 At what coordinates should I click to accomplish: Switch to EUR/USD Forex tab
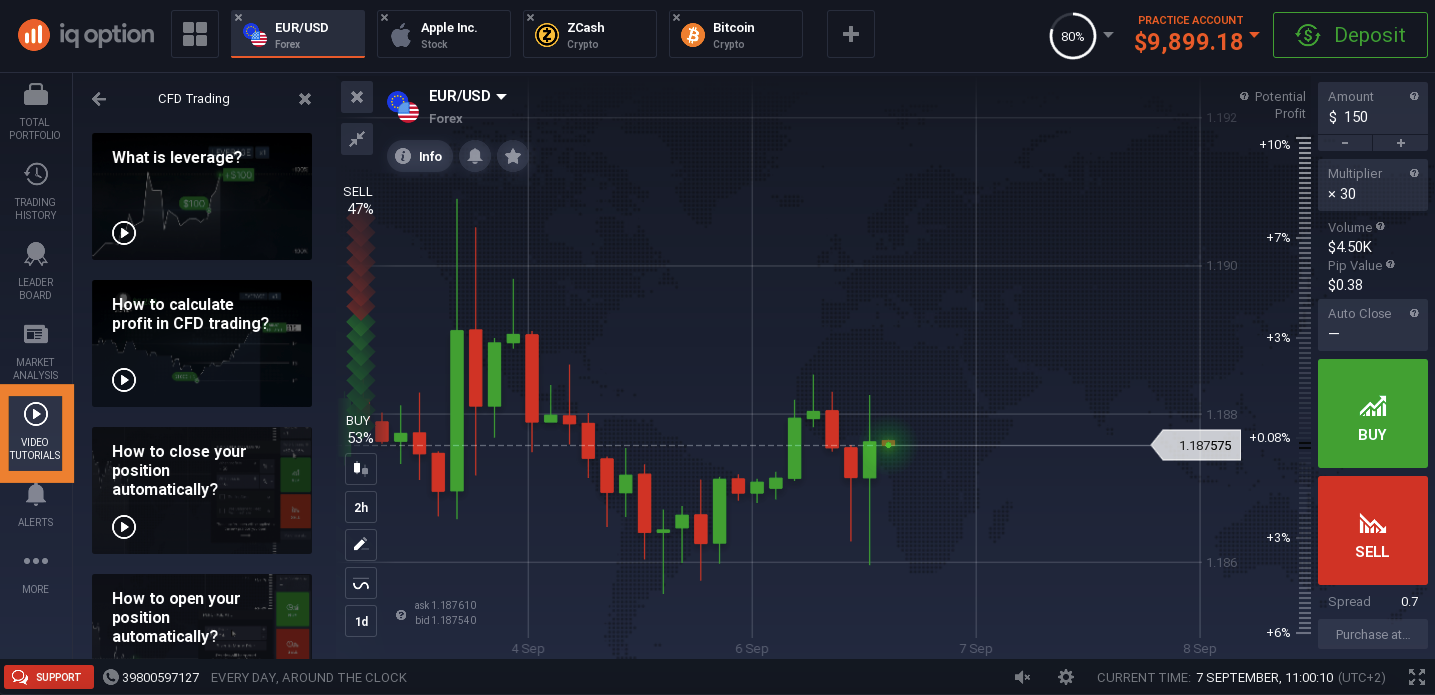[x=298, y=35]
